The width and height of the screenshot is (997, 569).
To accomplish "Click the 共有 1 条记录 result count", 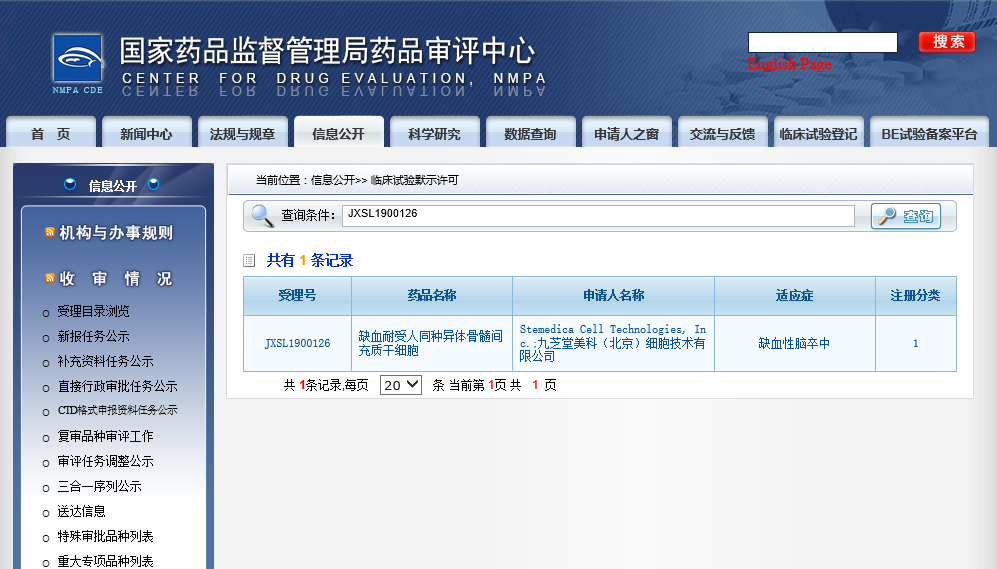I will [x=310, y=260].
